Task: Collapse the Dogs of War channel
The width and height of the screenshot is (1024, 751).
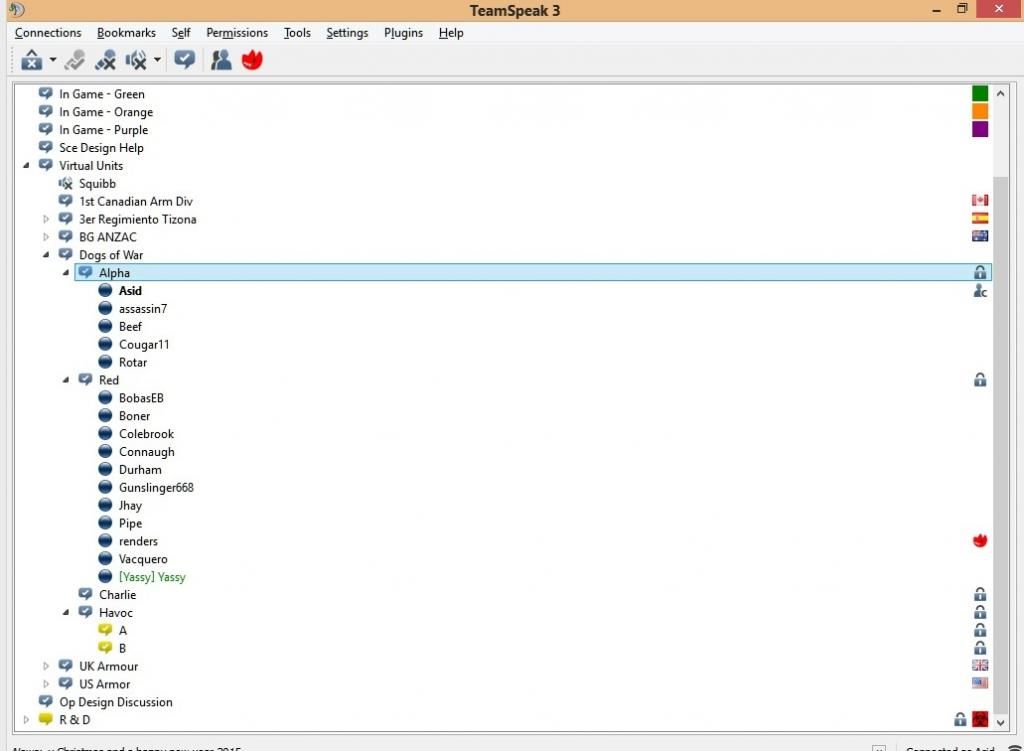Action: coord(46,255)
